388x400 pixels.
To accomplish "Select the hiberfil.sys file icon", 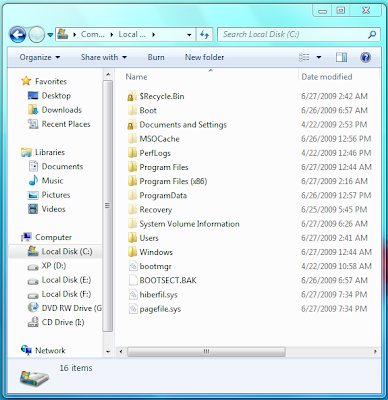I will pos(133,294).
